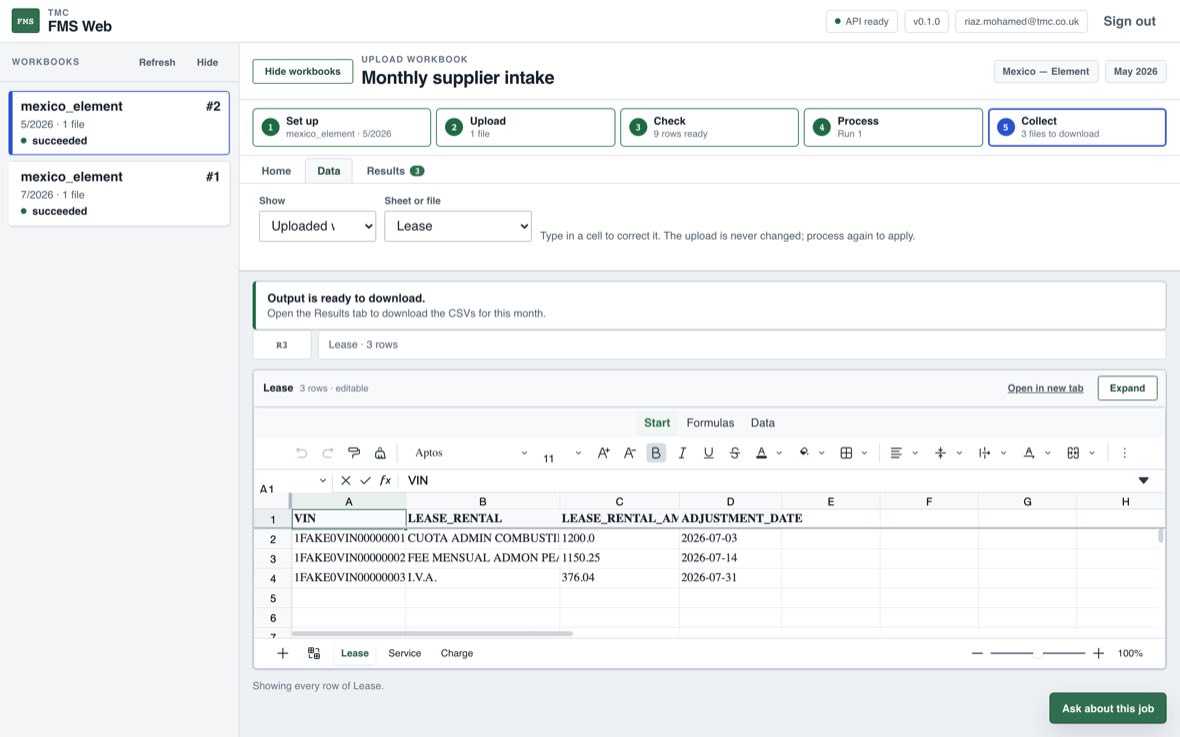
Task: Click the redo arrow in spreadsheet toolbar
Action: click(x=327, y=452)
